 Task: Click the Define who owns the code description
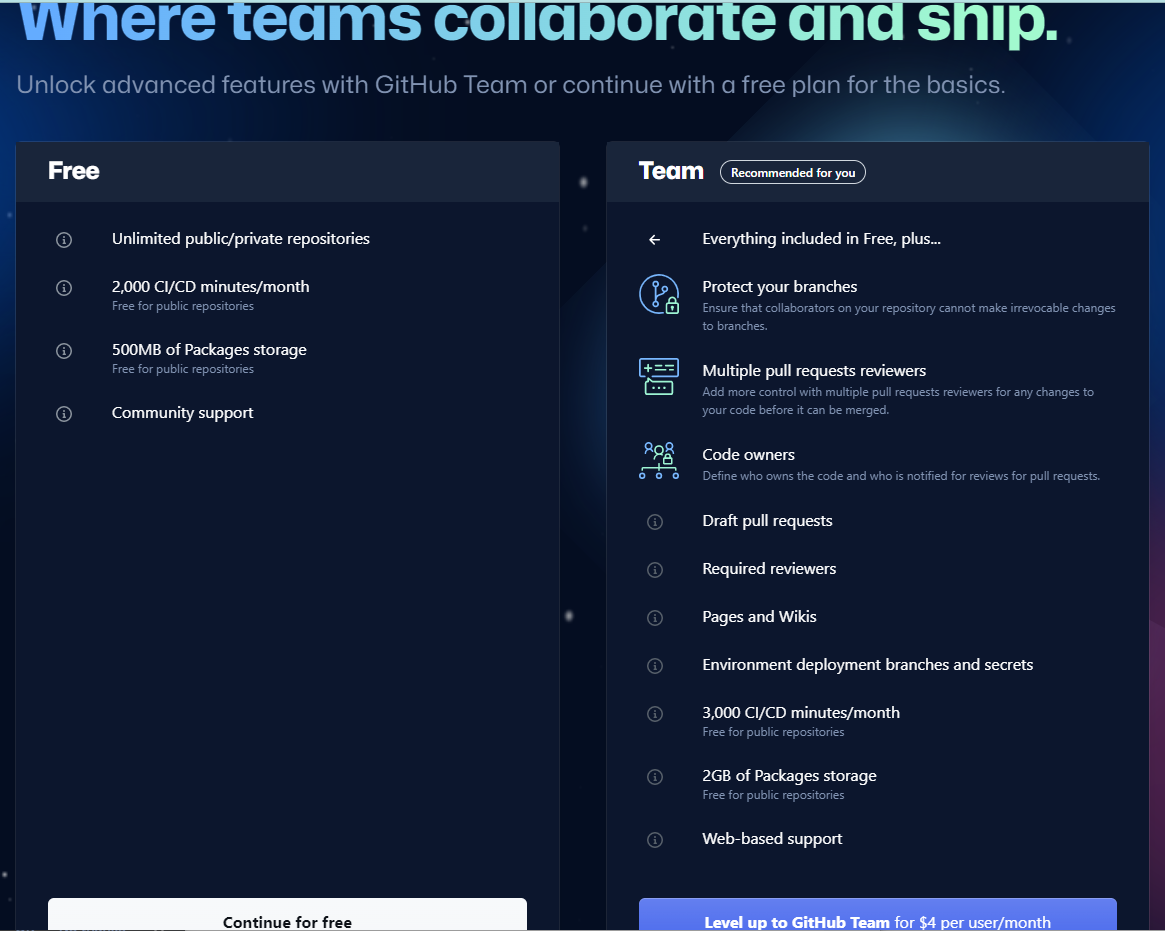900,476
